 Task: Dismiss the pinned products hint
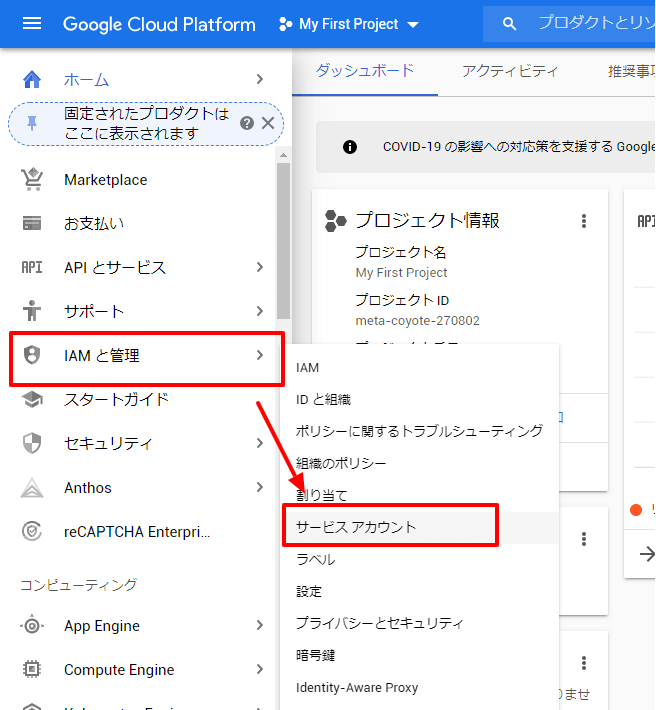click(268, 123)
